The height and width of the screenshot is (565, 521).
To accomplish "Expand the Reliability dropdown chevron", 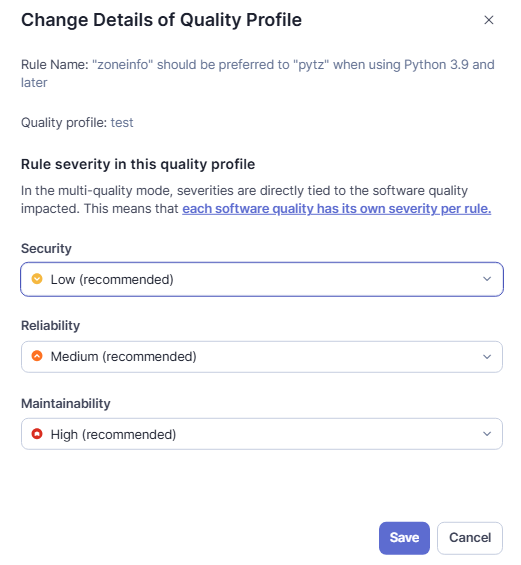I will 487,357.
